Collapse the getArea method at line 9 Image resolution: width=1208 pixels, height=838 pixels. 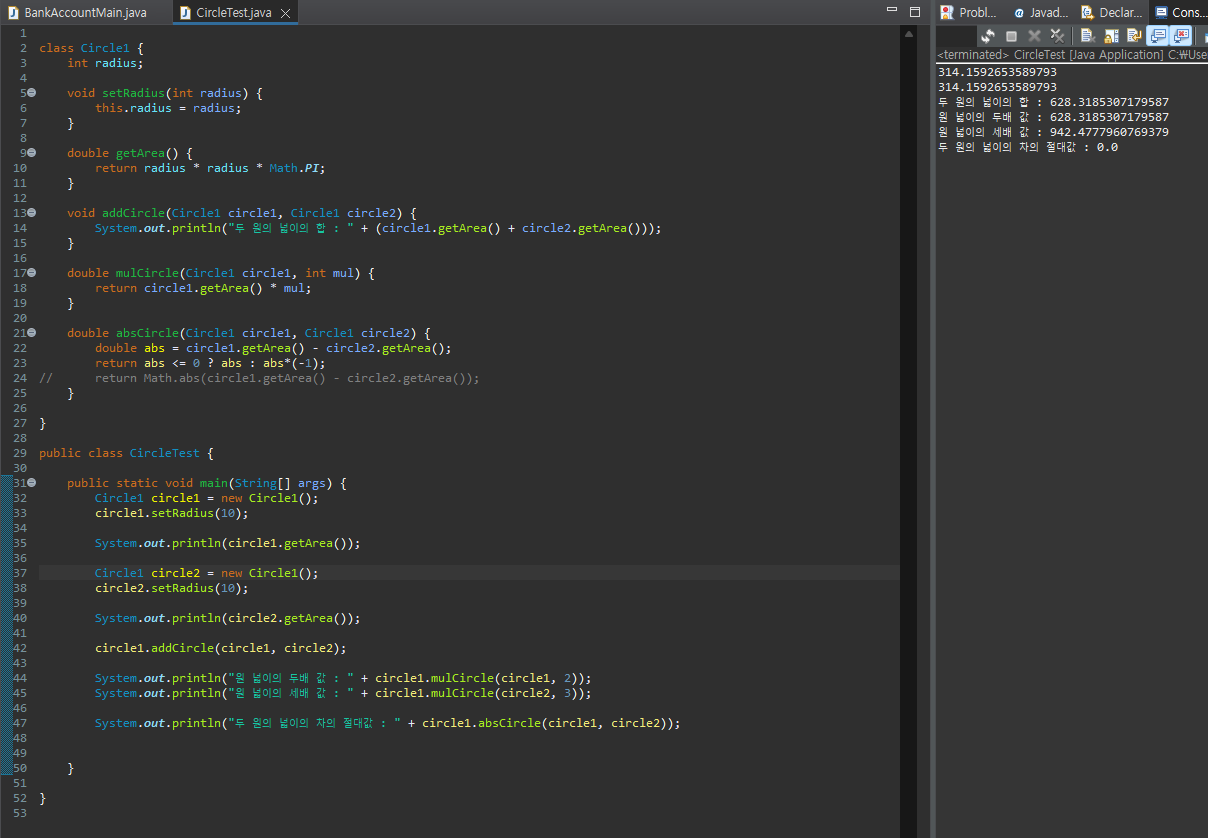[32, 153]
